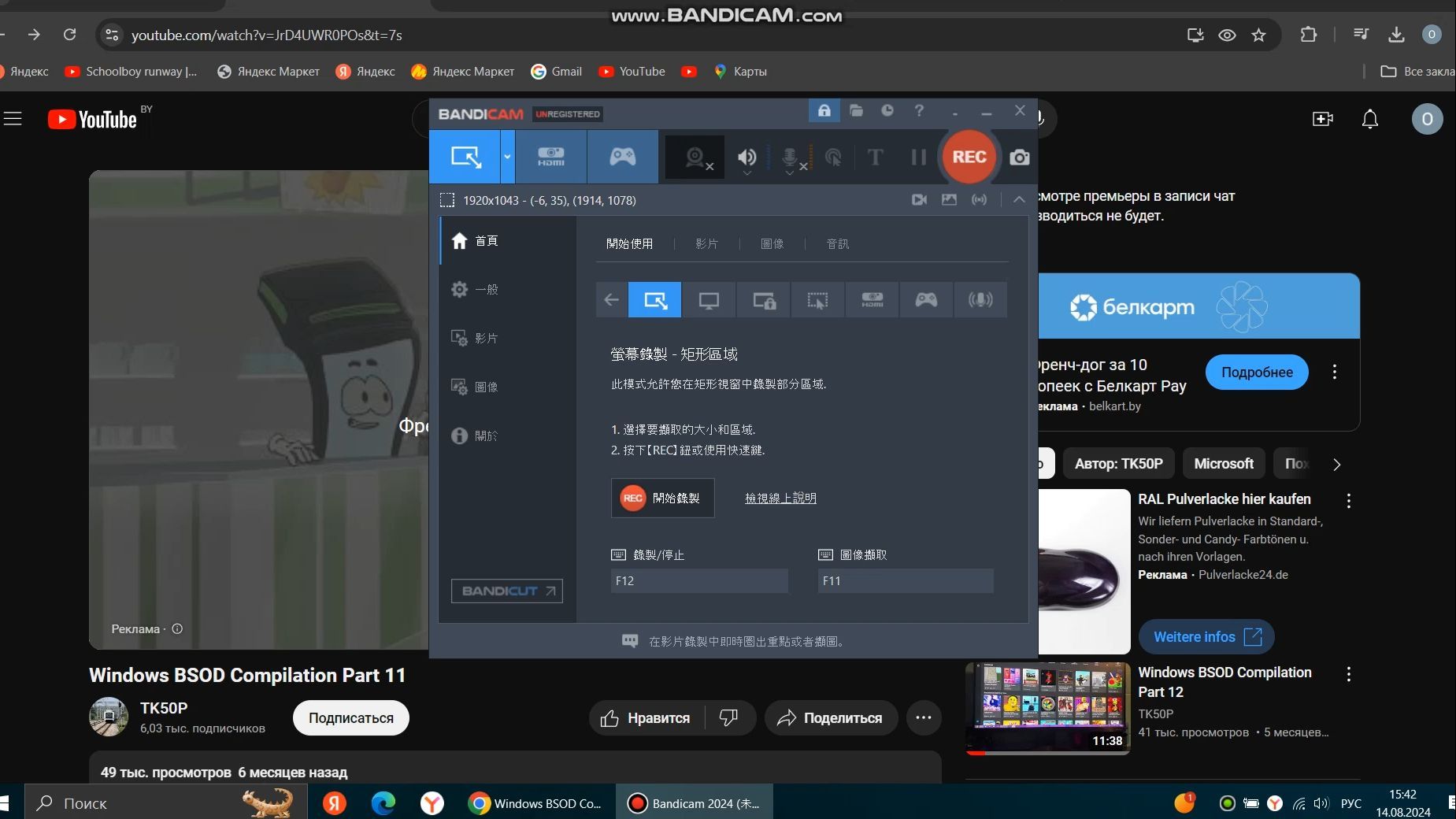Show more filter chips on YouTube
1456x819 pixels.
1336,464
